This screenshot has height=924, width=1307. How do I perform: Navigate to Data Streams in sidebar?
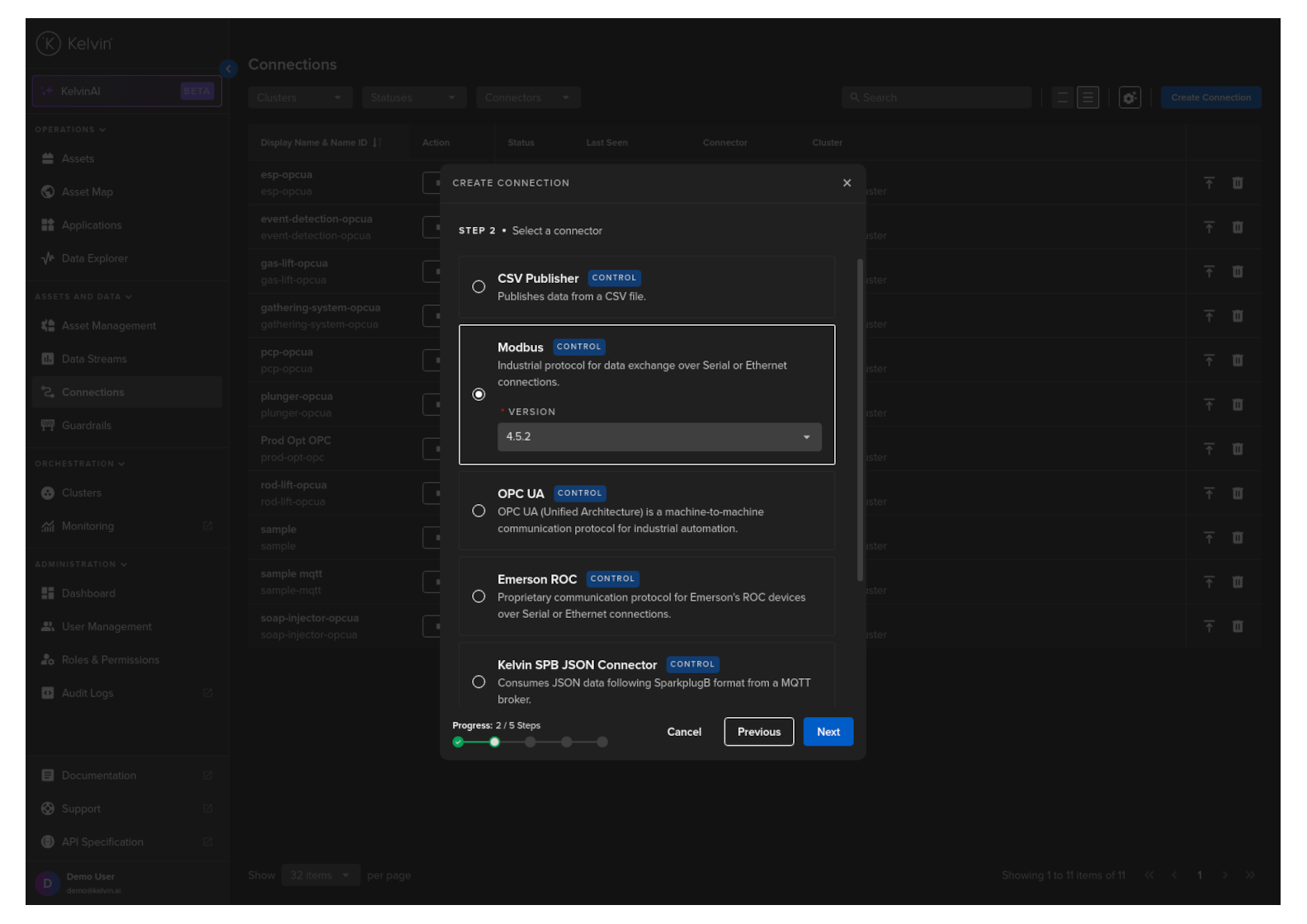[94, 359]
